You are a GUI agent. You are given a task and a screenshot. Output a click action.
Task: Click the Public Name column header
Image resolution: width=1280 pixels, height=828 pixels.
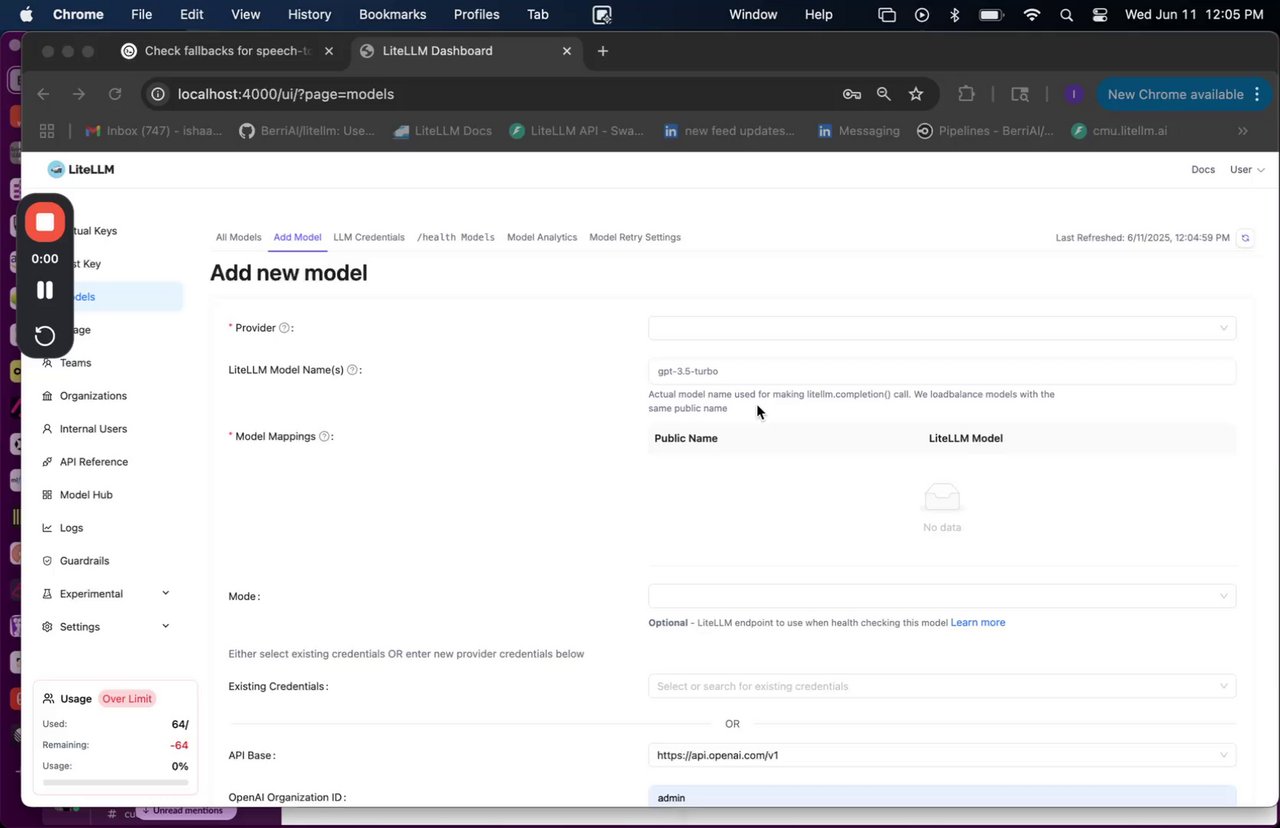point(686,438)
